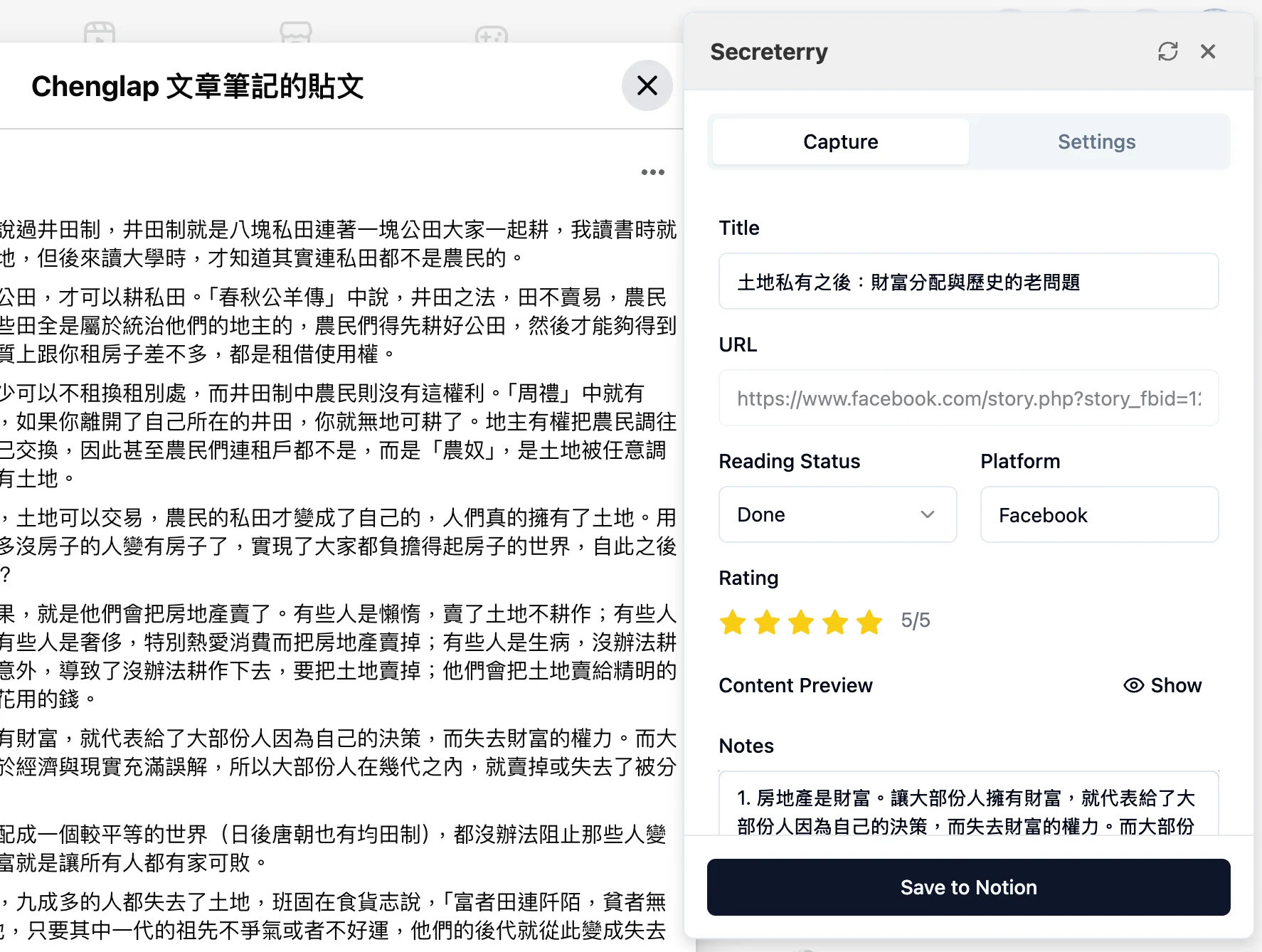Select the Capture tab
1262x952 pixels.
click(x=840, y=141)
